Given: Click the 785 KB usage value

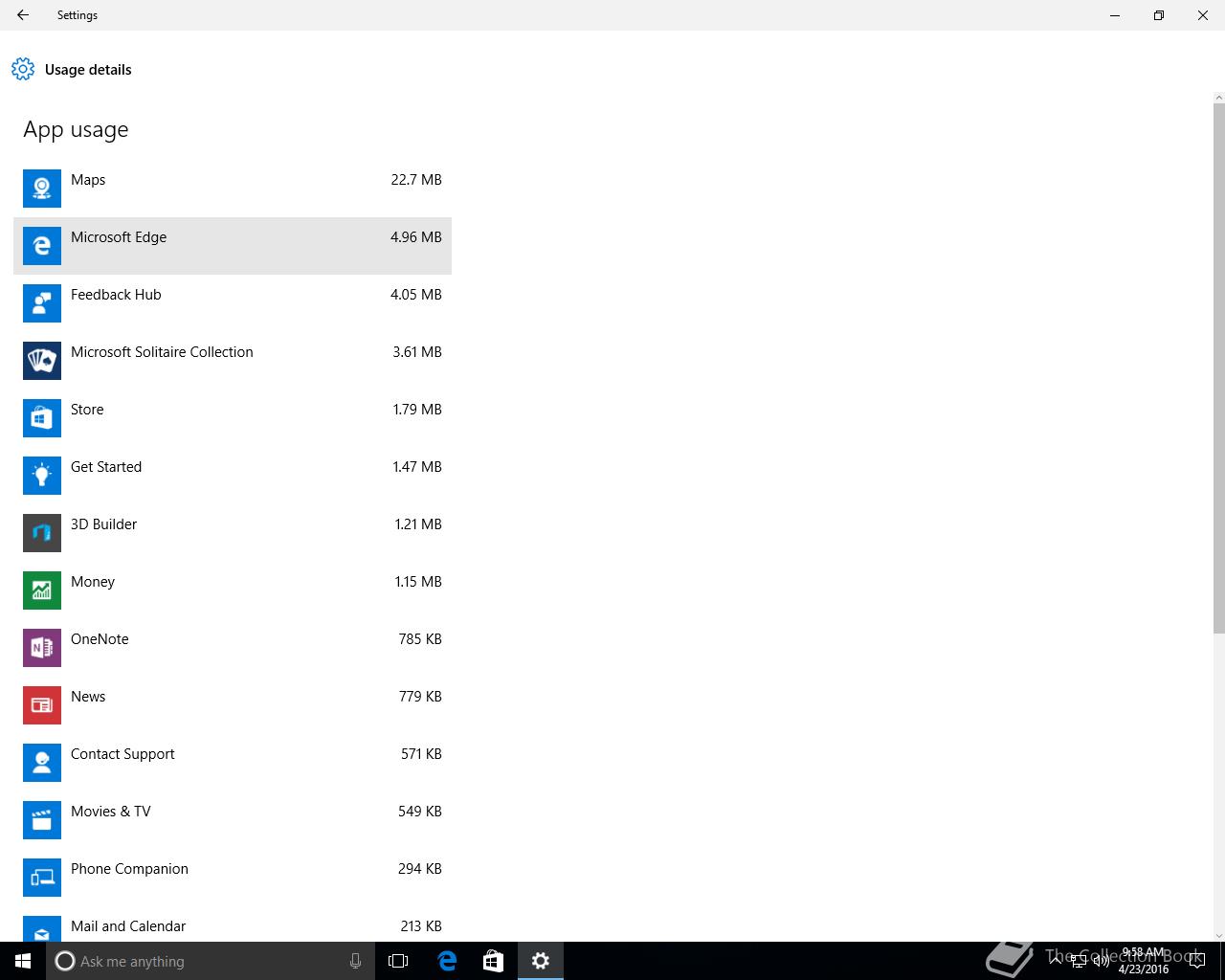Looking at the screenshot, I should pos(420,639).
